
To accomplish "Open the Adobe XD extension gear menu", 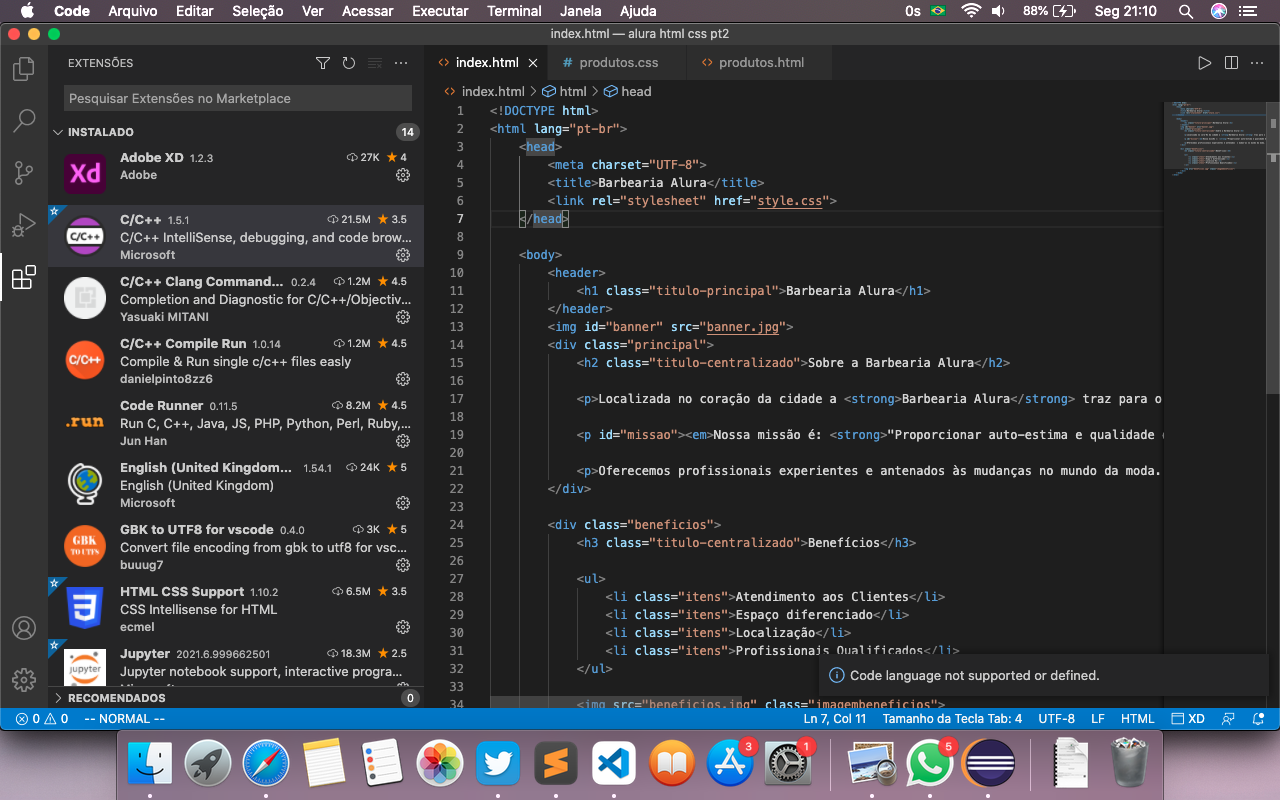I will click(403, 175).
